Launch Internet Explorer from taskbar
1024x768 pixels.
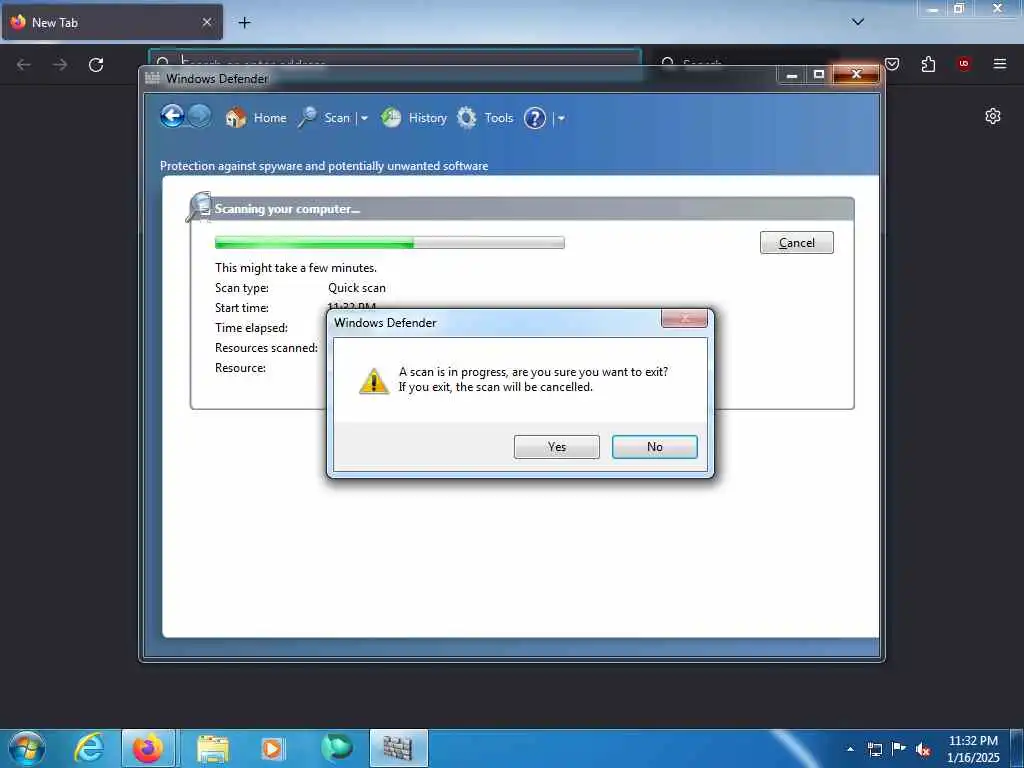89,748
